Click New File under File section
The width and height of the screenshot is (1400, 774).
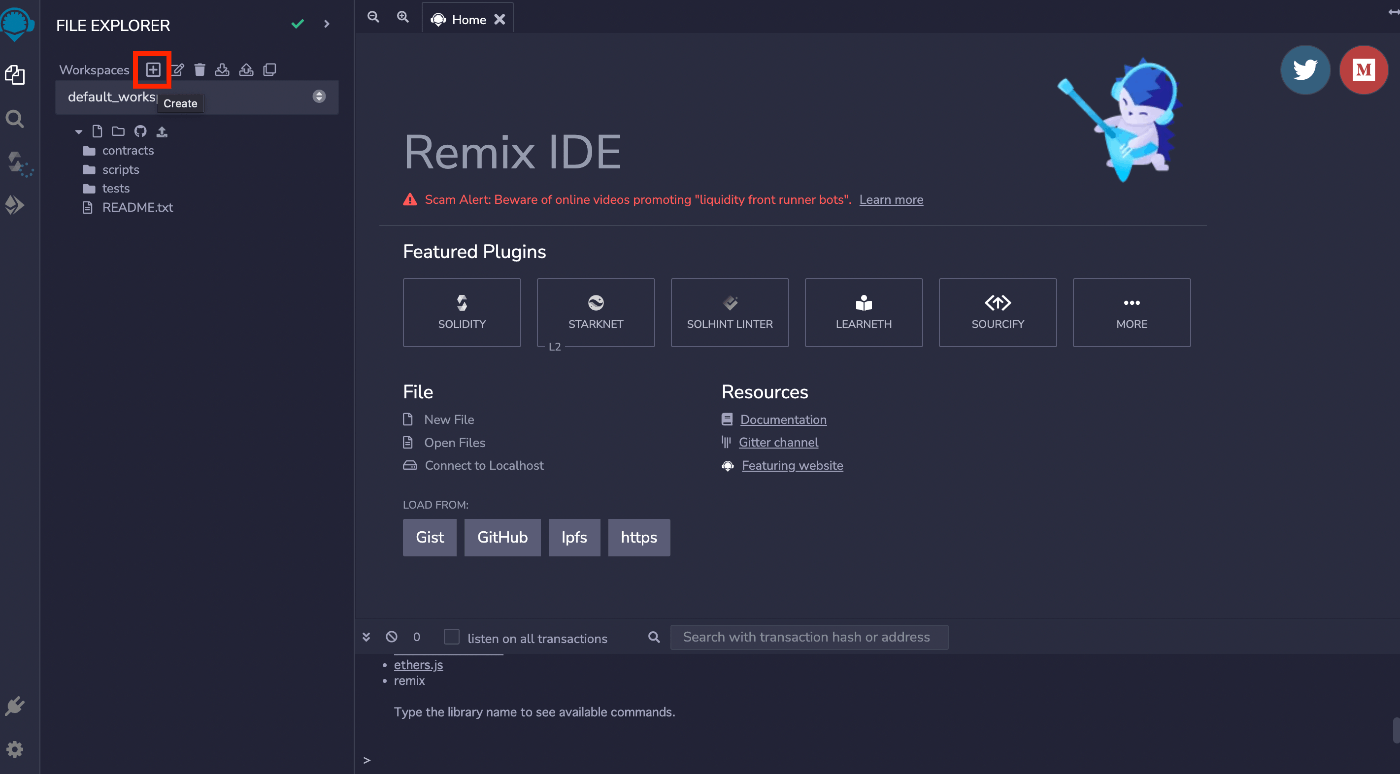[449, 420]
